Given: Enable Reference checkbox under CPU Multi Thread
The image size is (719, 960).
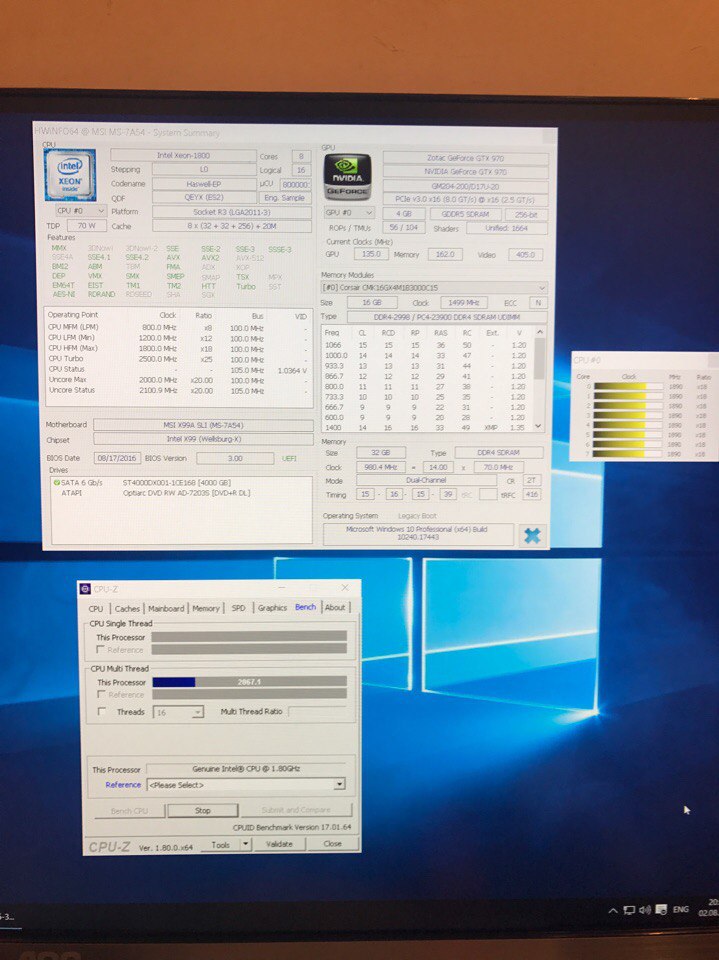Looking at the screenshot, I should tap(102, 694).
